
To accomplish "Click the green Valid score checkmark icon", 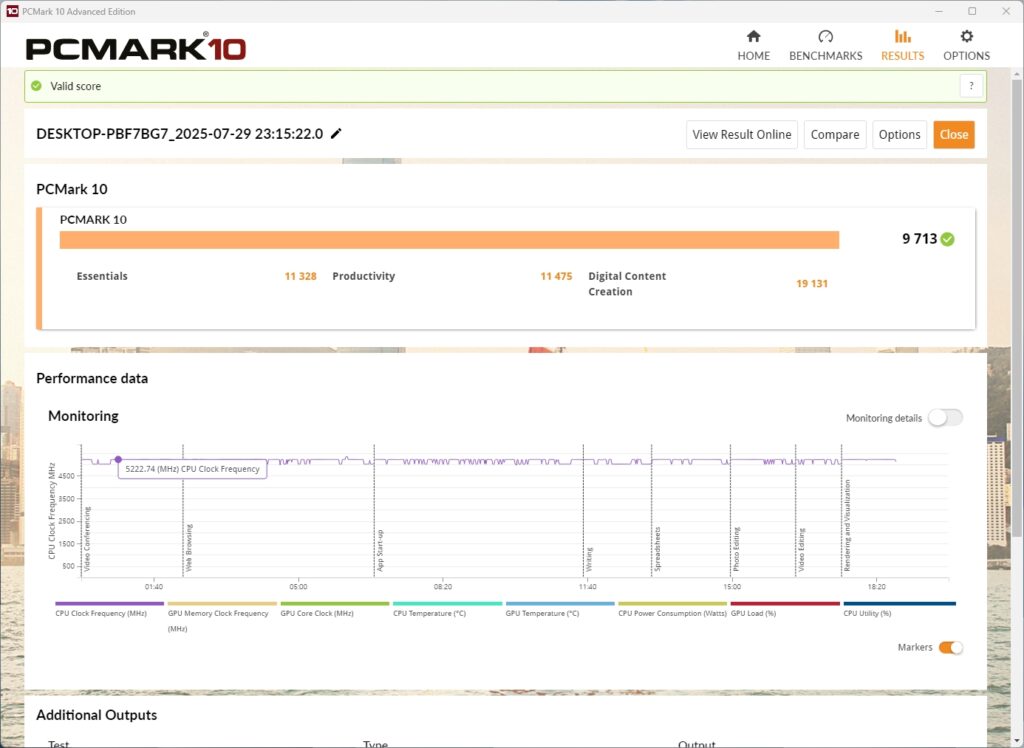I will pyautogui.click(x=37, y=86).
